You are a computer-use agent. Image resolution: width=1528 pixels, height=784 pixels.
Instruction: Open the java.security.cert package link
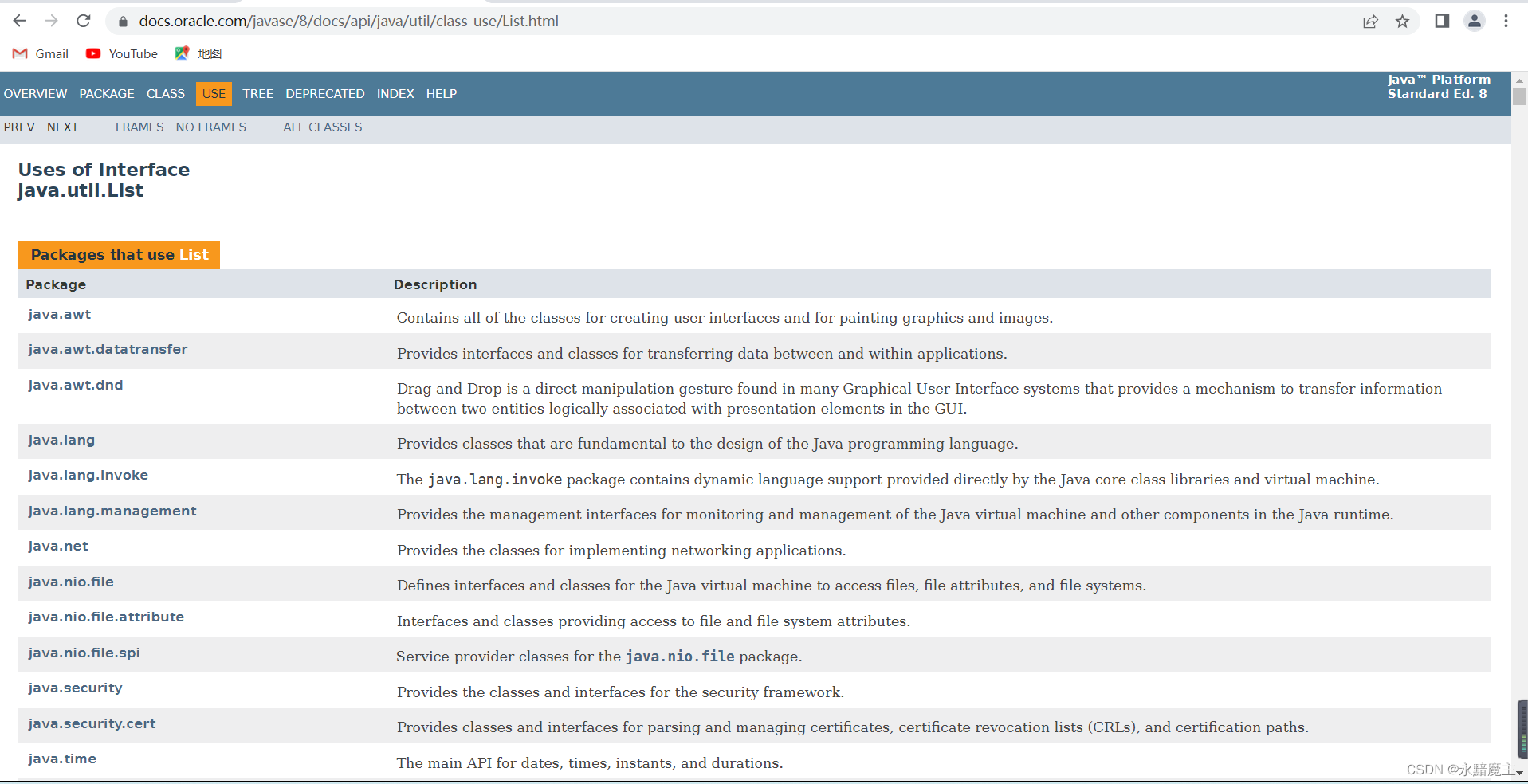click(x=92, y=724)
